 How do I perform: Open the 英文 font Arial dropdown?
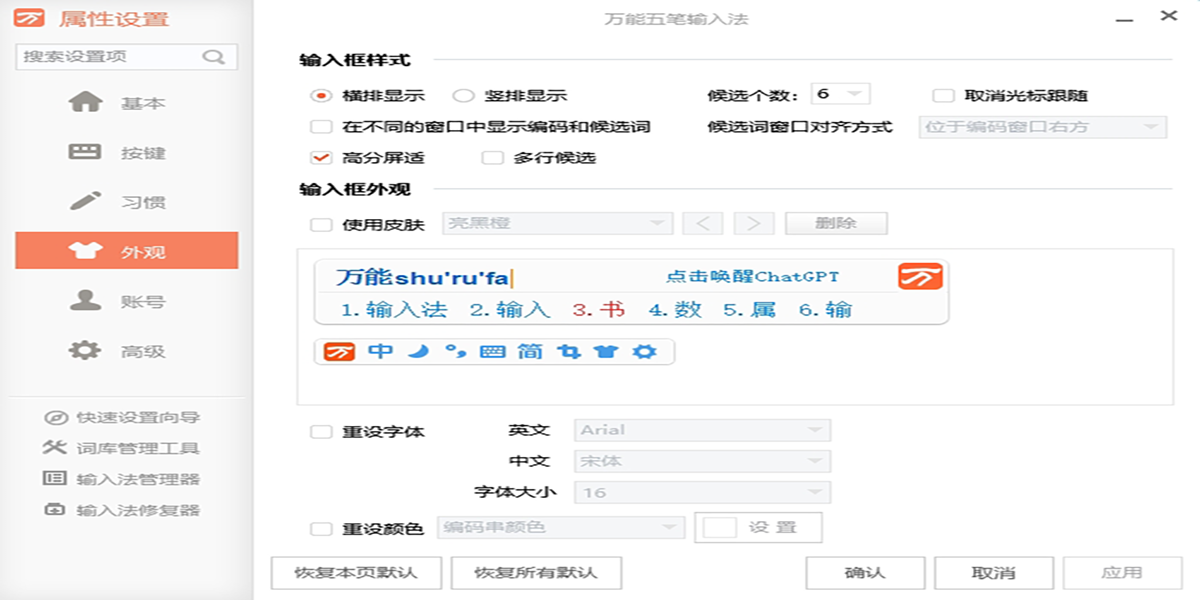click(x=702, y=430)
